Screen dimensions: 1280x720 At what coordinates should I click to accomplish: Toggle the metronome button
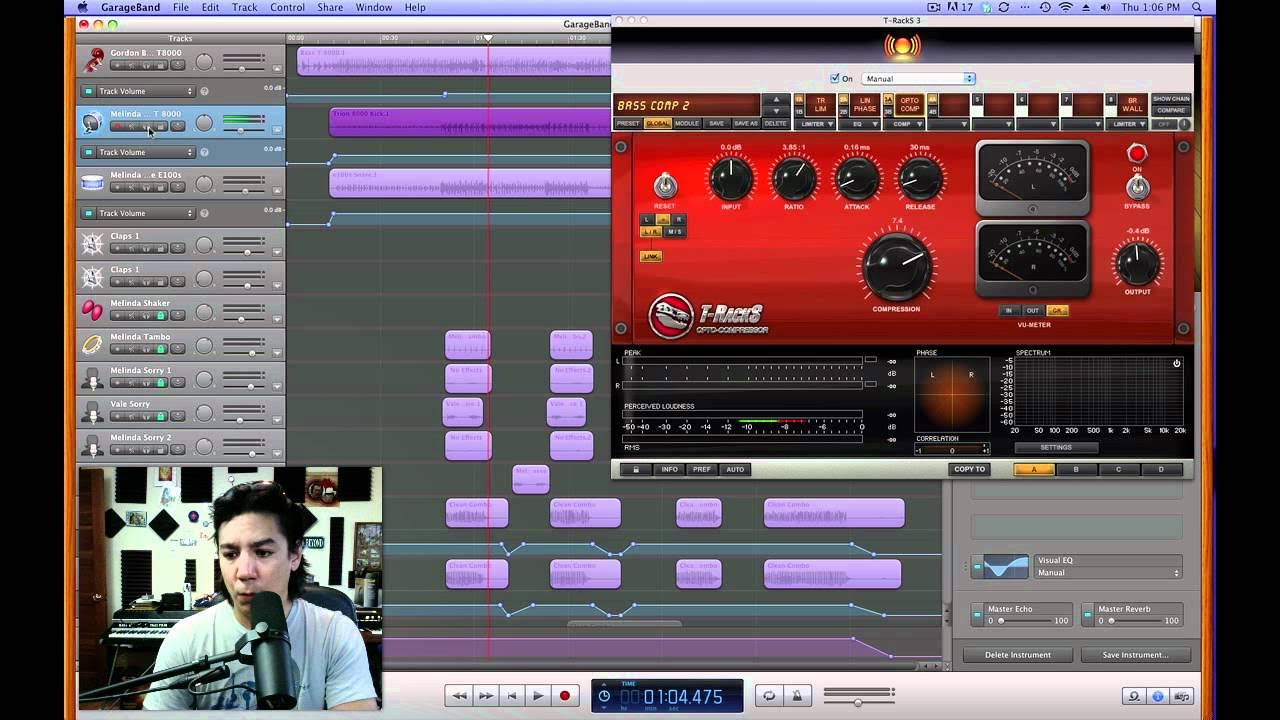pos(797,695)
